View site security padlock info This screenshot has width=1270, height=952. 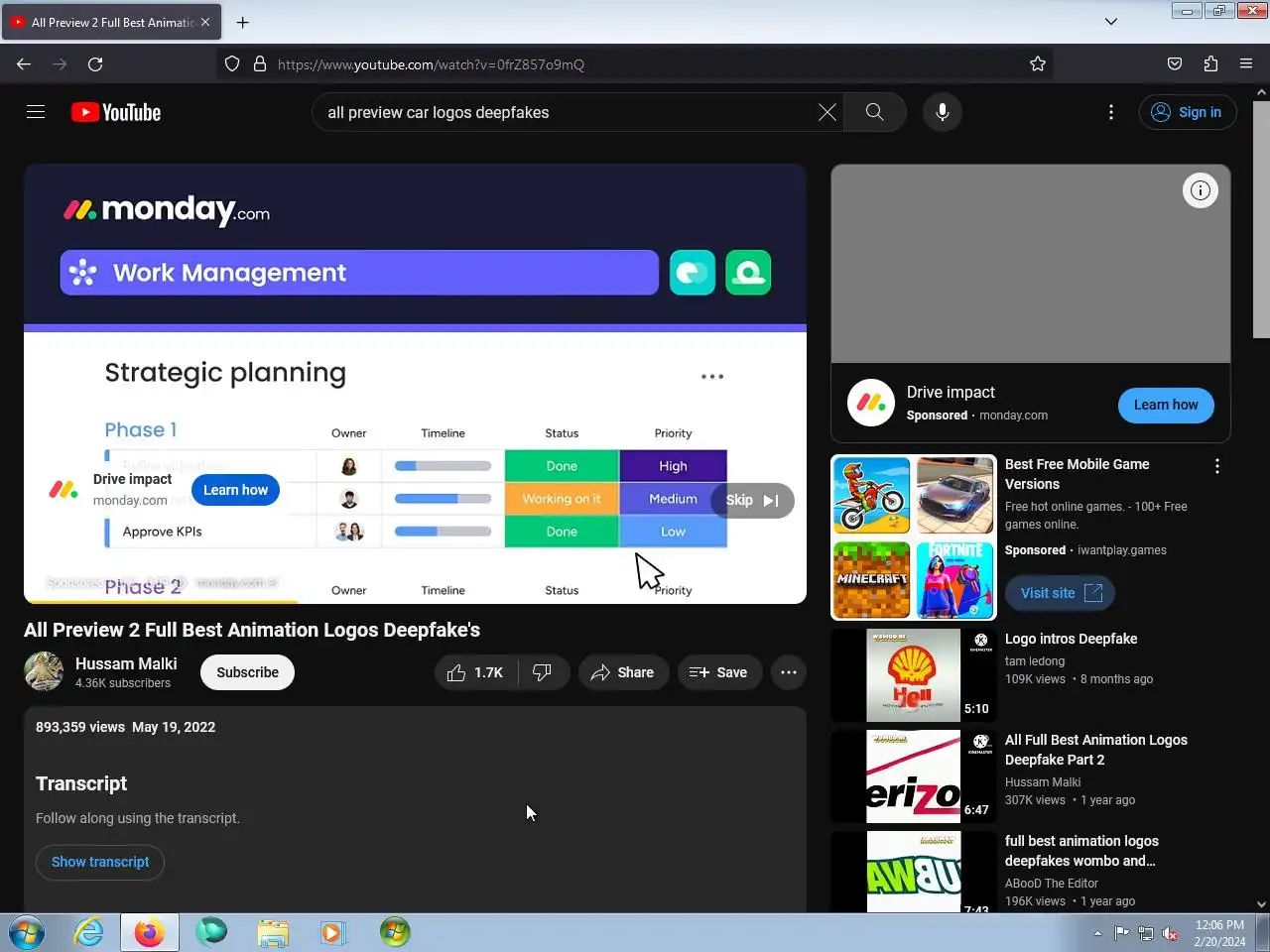click(x=260, y=64)
